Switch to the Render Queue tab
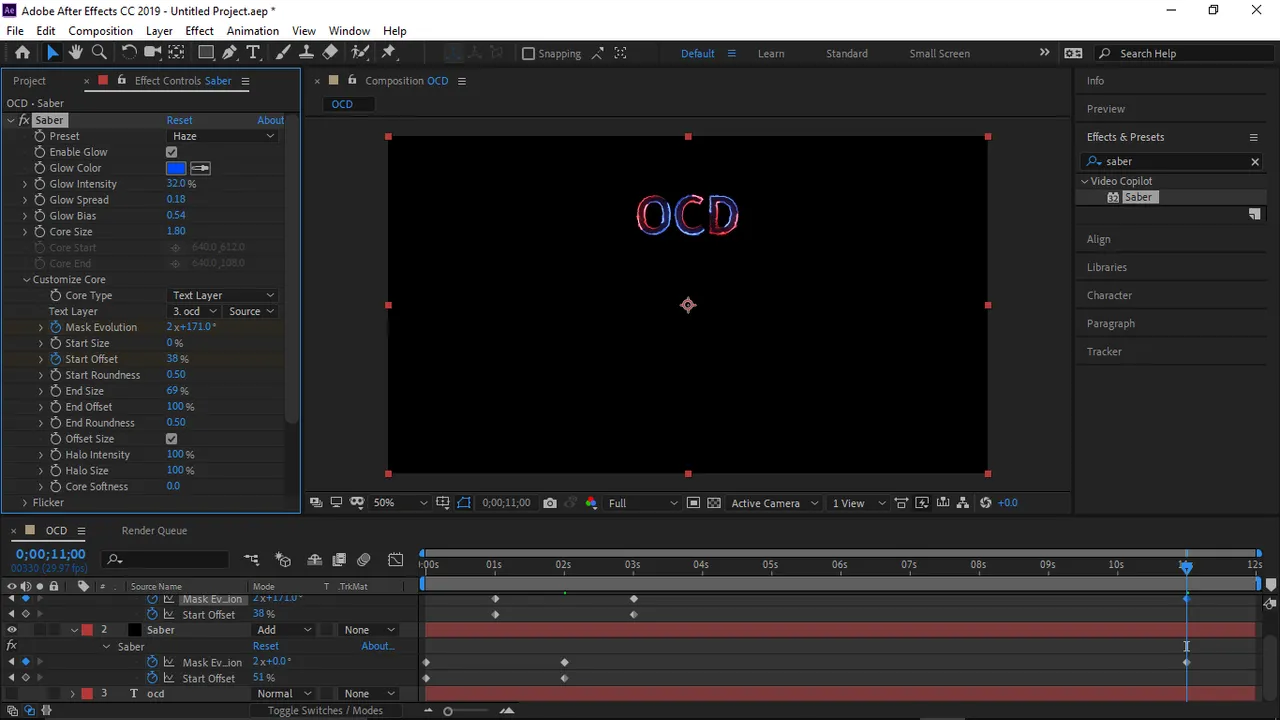This screenshot has width=1280, height=720. [x=154, y=531]
